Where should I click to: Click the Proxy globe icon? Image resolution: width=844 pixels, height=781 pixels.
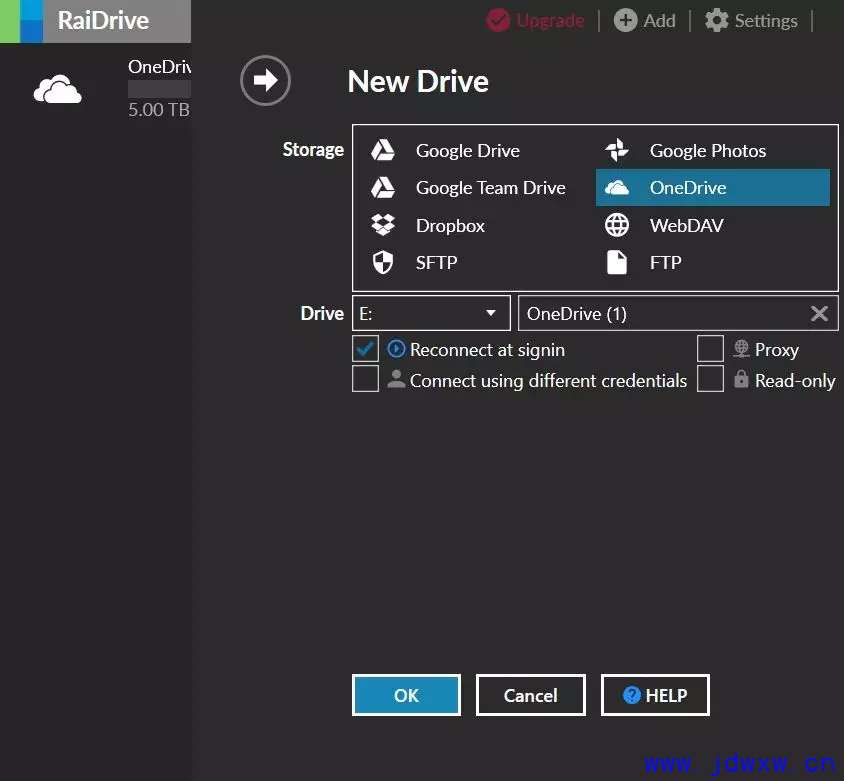[741, 349]
